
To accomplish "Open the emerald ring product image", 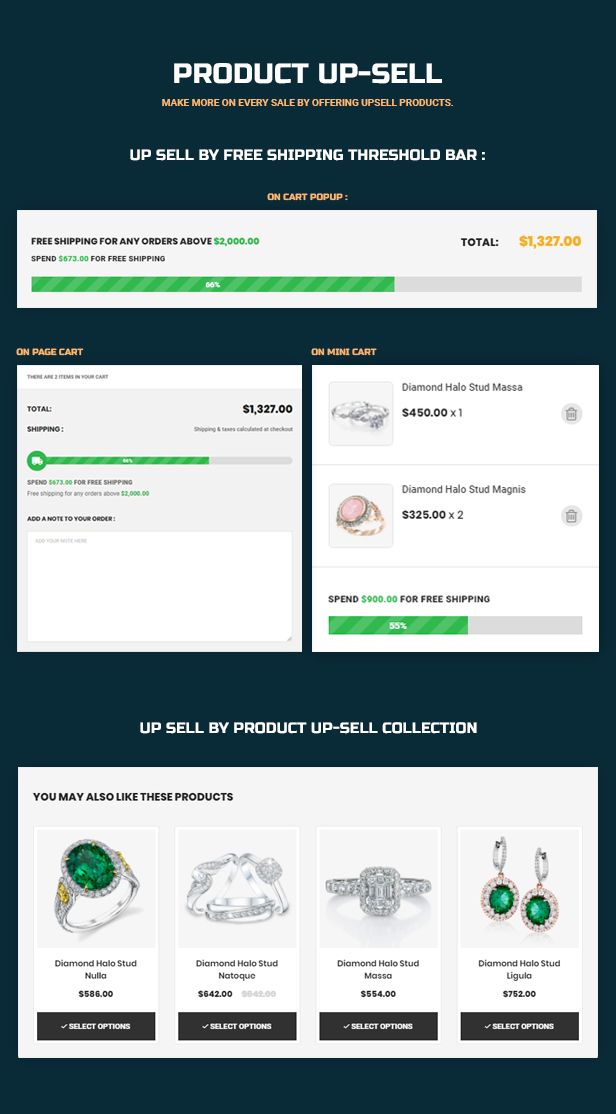I will 96,888.
